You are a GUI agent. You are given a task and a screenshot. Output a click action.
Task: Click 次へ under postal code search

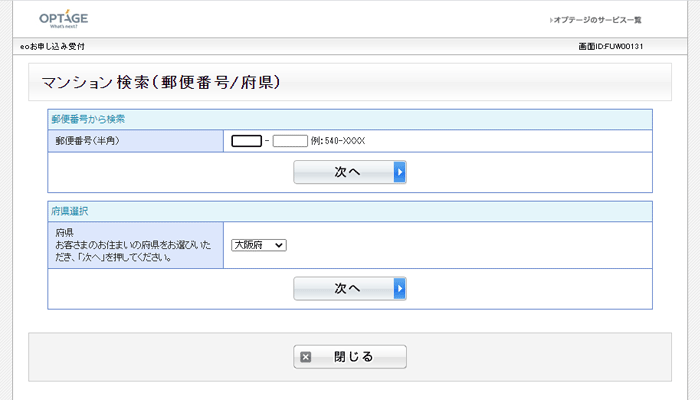point(350,172)
